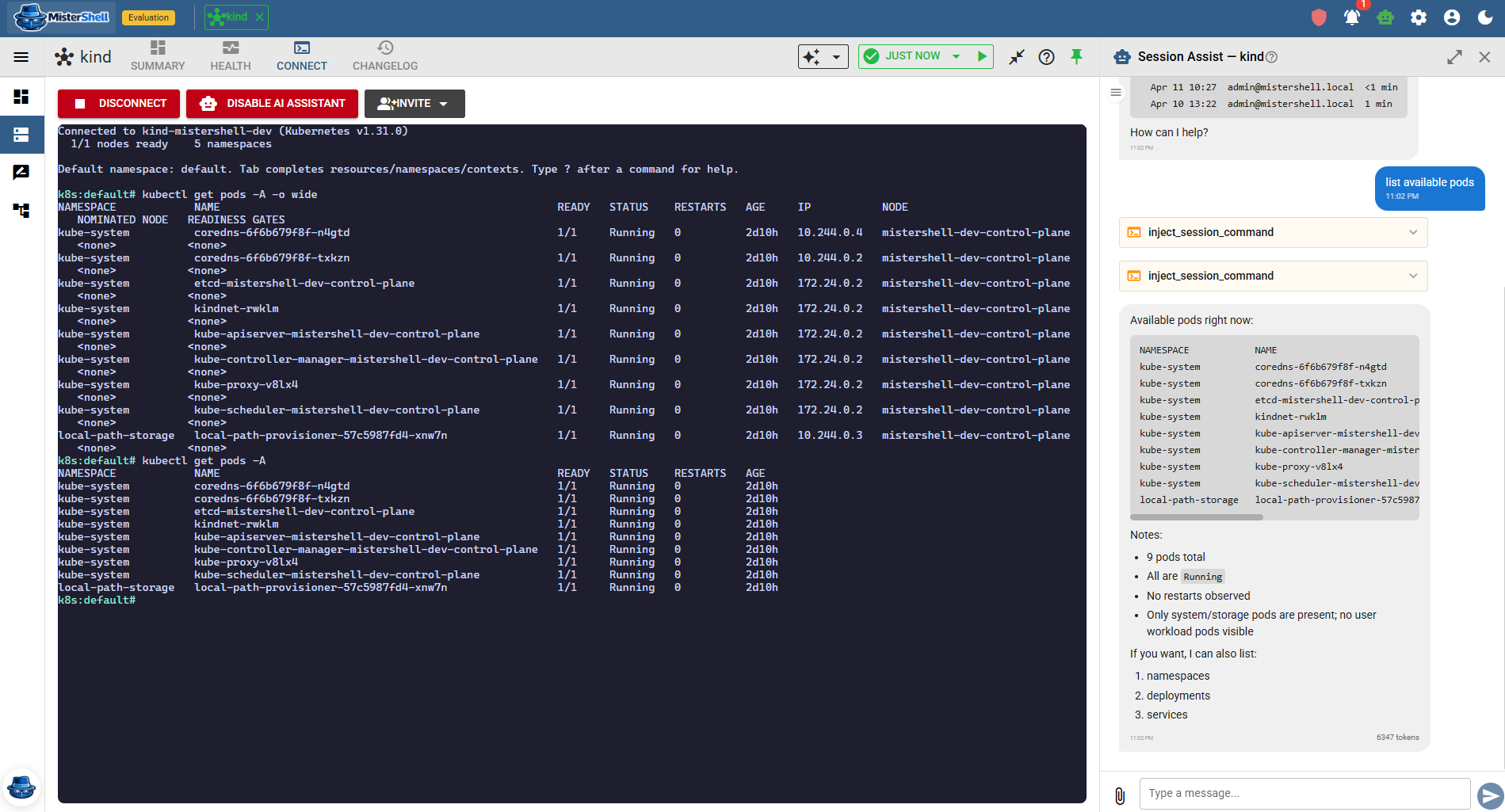Open the hierarchy tree icon in sidebar
This screenshot has height=812, width=1505.
[x=21, y=210]
